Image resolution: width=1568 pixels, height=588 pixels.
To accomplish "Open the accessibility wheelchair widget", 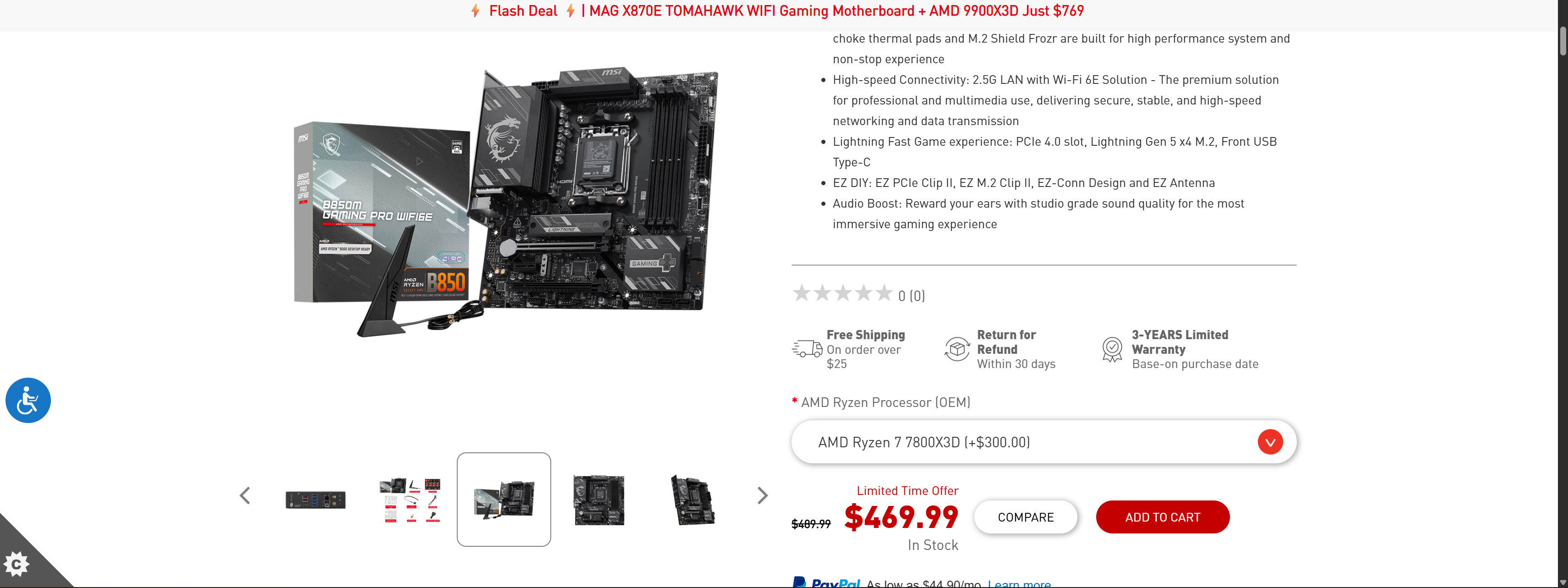I will [x=28, y=401].
